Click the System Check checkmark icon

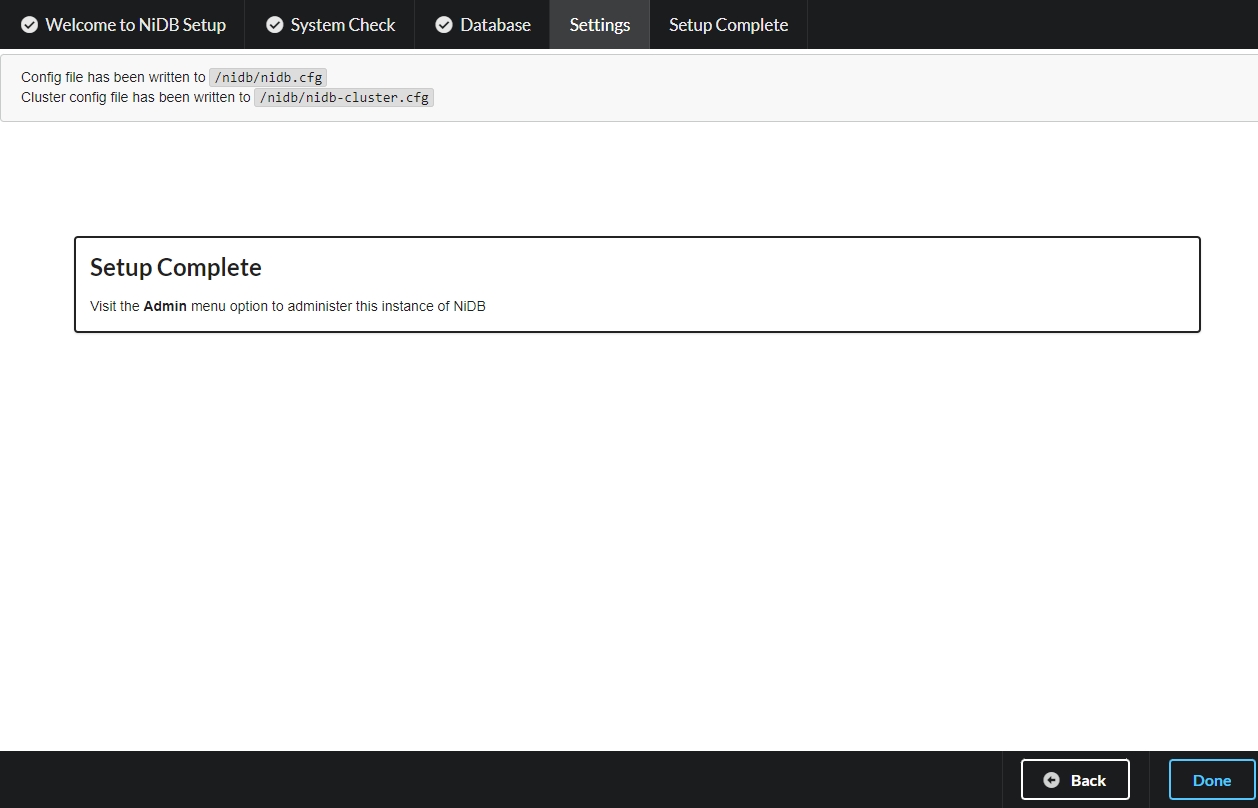click(x=275, y=25)
